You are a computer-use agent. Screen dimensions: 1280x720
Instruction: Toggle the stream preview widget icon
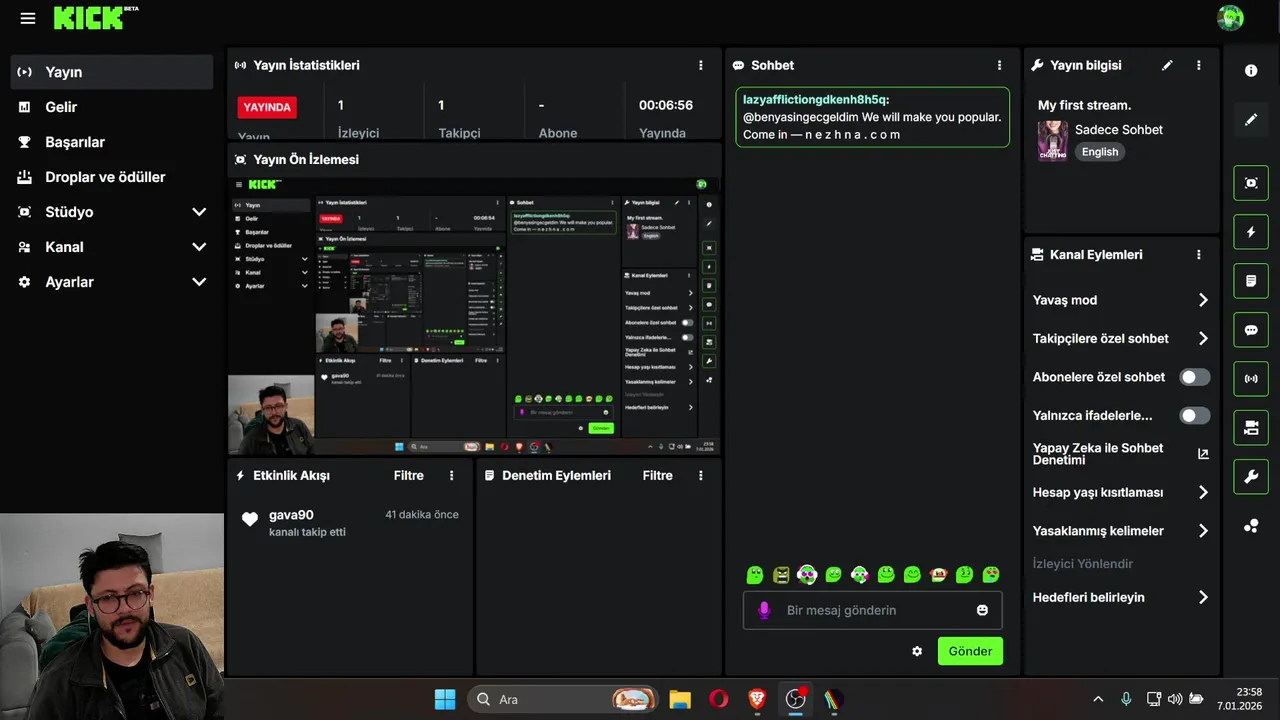[x=1251, y=183]
